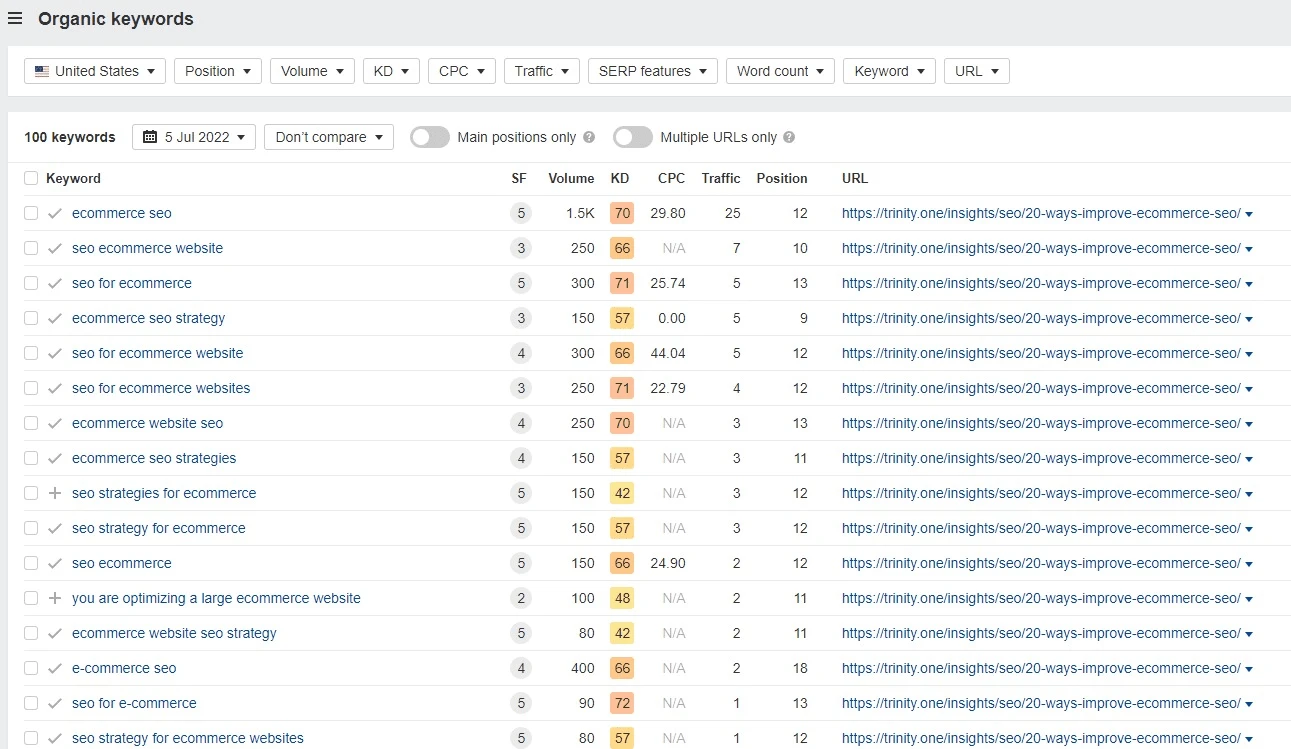1291x749 pixels.
Task: Open the SERP features filter dropdown
Action: click(652, 71)
